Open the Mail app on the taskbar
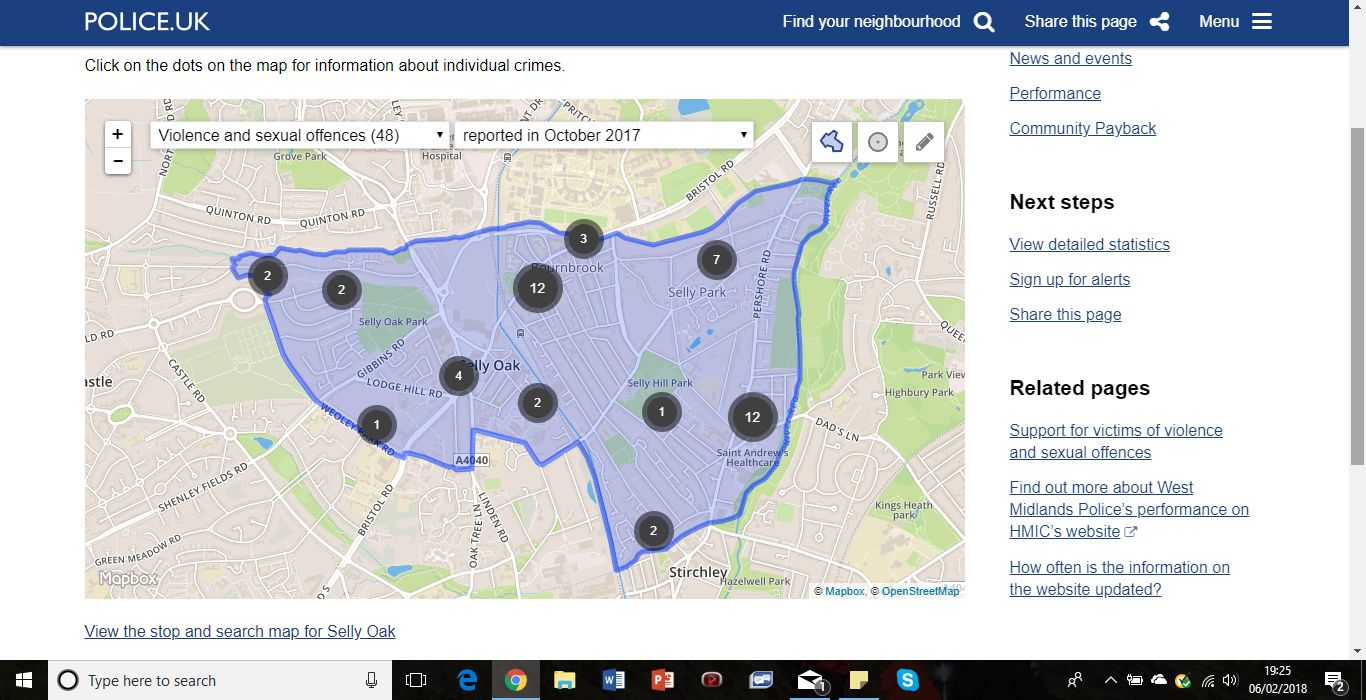The width and height of the screenshot is (1366, 700). [810, 680]
